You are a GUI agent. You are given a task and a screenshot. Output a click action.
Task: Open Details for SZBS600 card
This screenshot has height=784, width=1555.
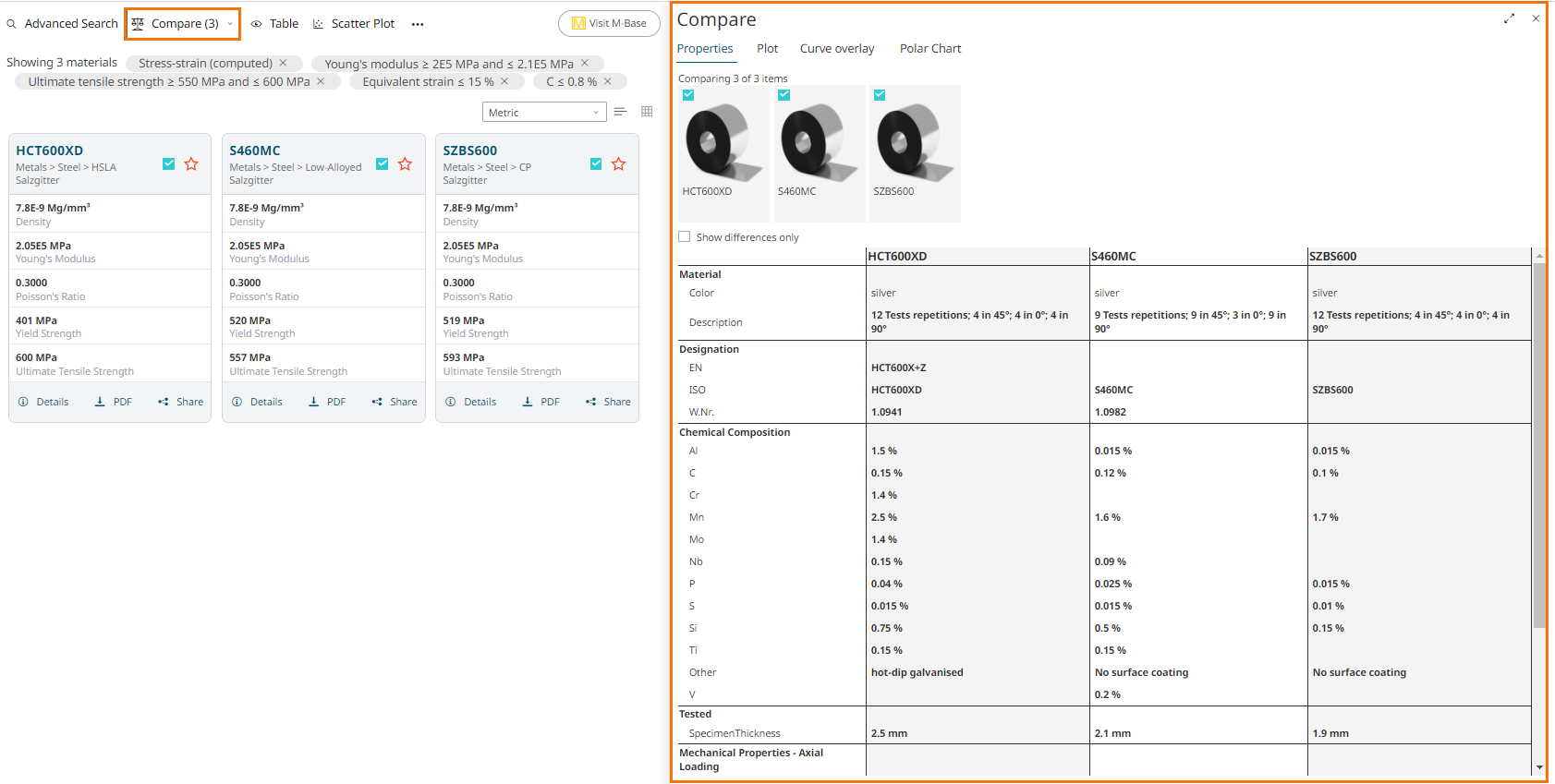(471, 402)
